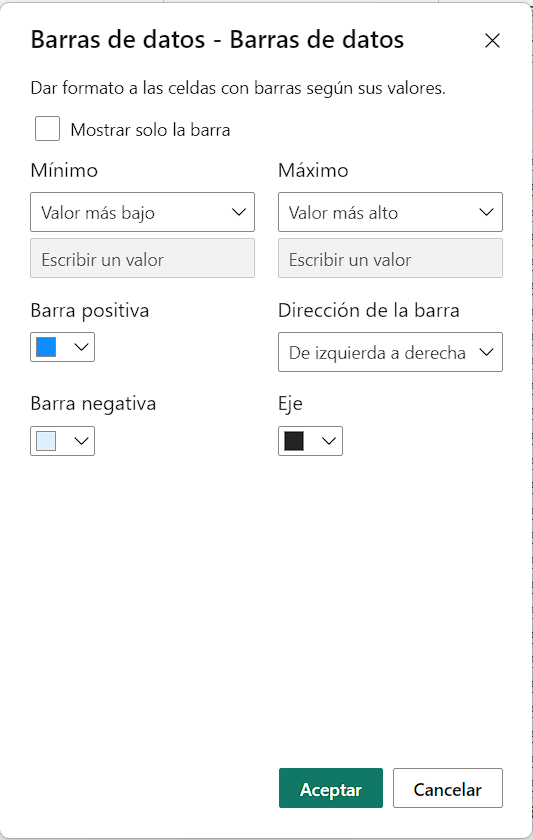Click the Máximo "Escribir un valor" field
The image size is (533, 840).
coord(391,258)
